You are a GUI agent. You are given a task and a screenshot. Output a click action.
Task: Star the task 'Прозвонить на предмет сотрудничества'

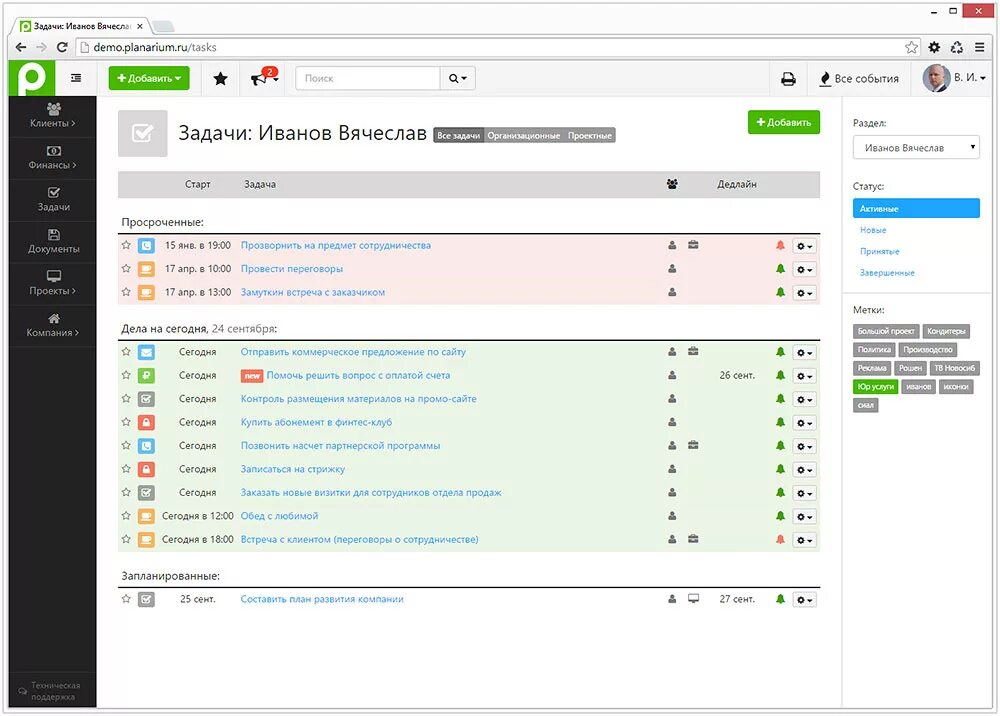tap(126, 245)
